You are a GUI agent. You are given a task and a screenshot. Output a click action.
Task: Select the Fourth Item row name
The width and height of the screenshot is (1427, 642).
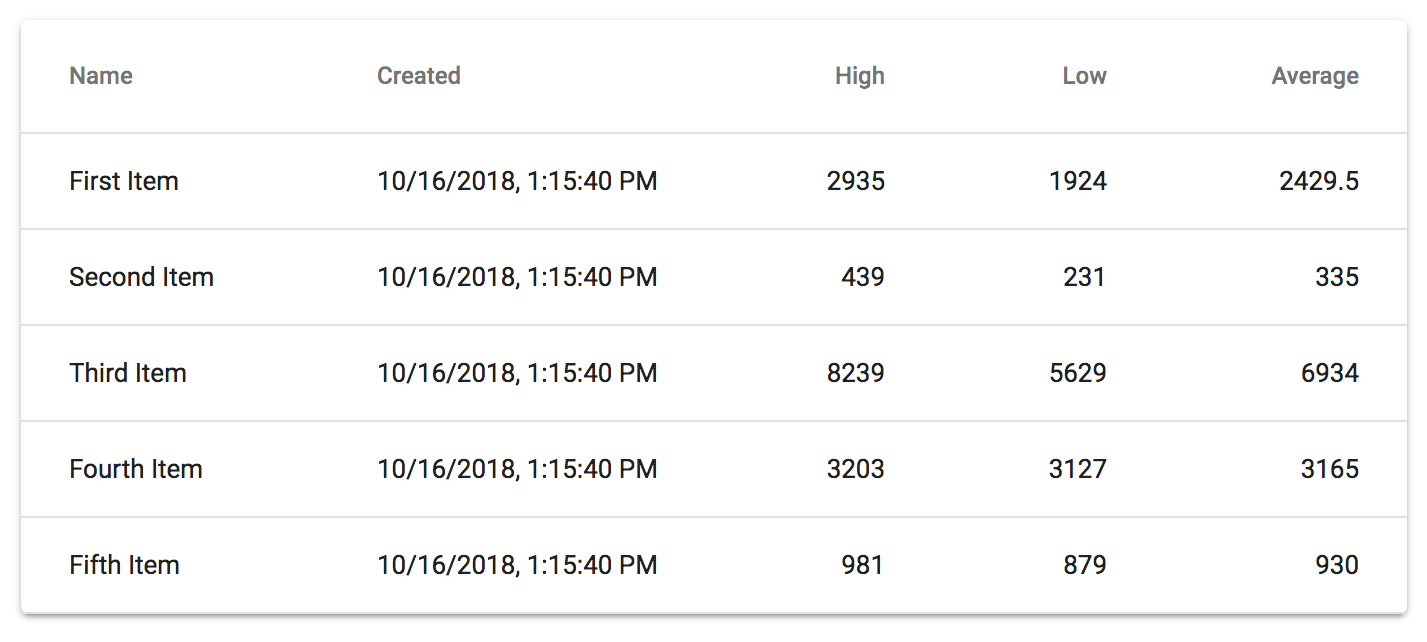click(x=136, y=469)
